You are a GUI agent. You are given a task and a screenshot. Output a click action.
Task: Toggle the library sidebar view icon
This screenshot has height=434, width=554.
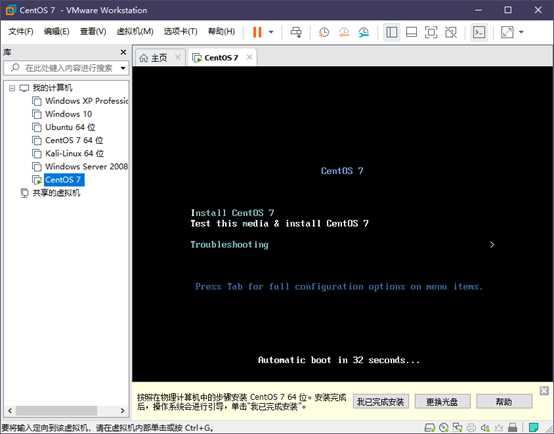(x=391, y=32)
